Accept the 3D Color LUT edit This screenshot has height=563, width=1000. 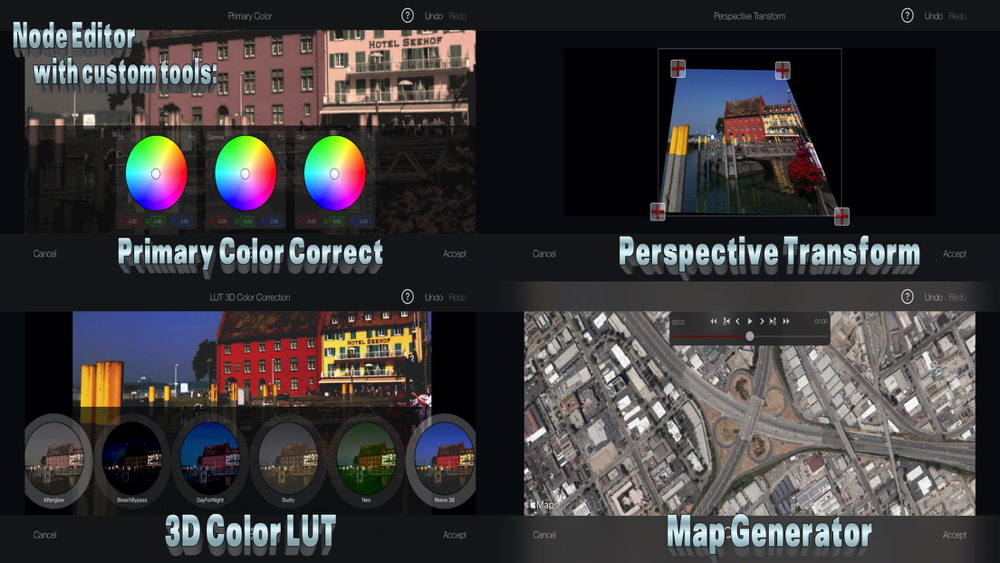[x=455, y=535]
